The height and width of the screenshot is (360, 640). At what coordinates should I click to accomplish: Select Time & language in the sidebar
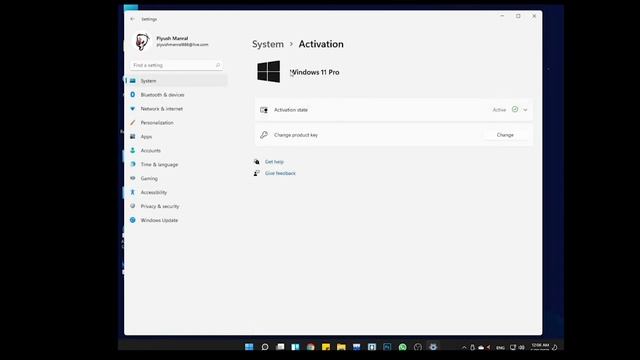tap(177, 164)
